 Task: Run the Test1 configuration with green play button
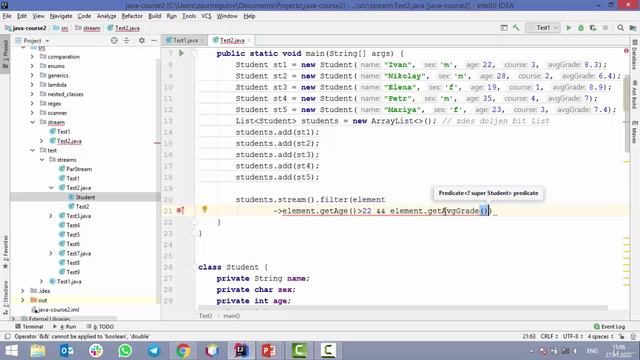[569, 28]
